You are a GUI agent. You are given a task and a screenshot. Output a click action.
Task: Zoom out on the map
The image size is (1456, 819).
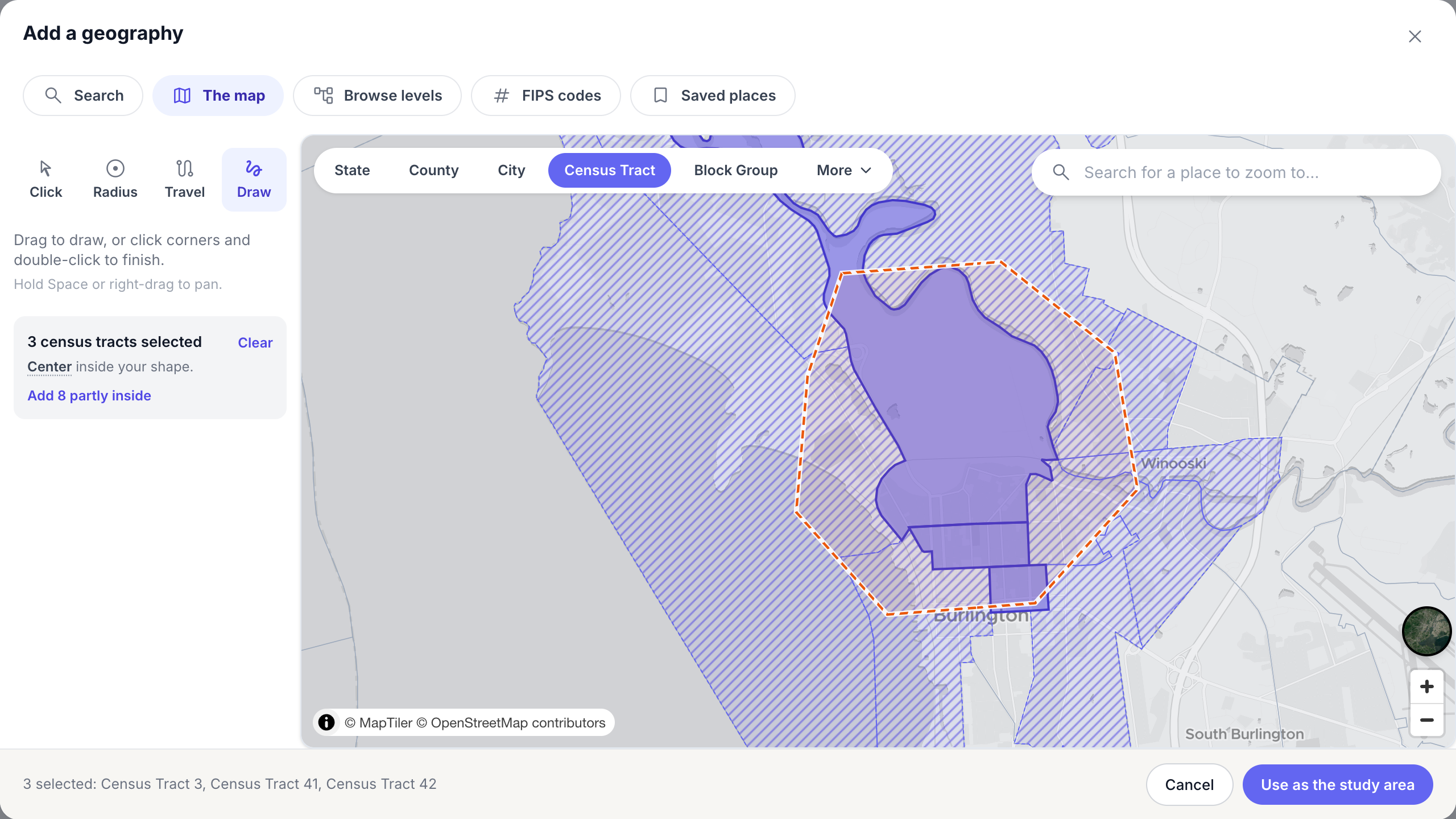pos(1426,720)
